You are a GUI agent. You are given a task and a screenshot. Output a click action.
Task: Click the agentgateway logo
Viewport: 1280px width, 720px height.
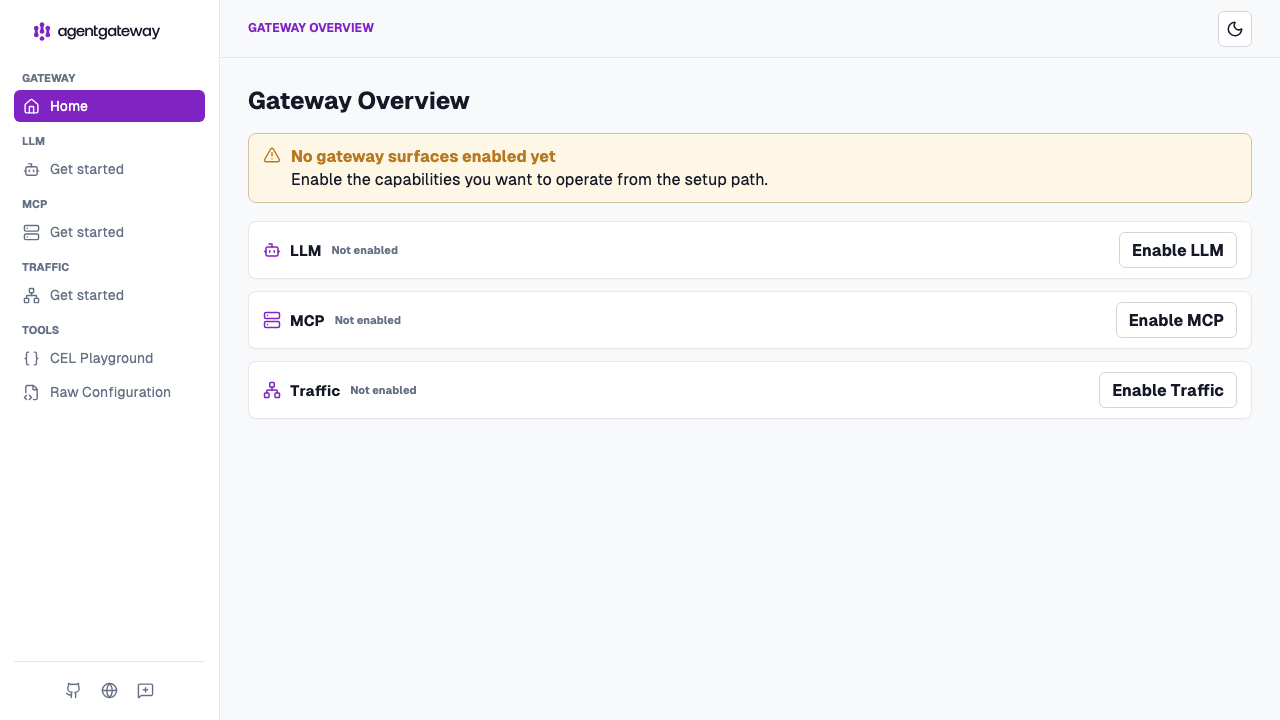tap(97, 31)
